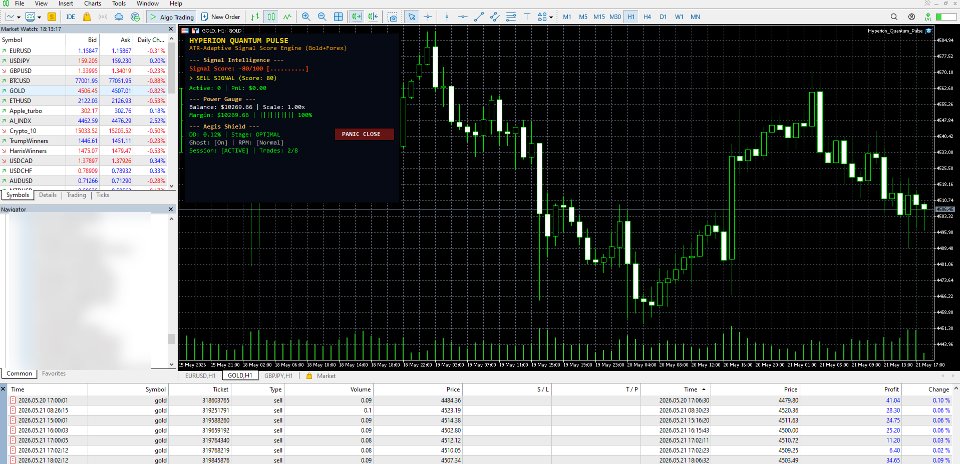This screenshot has height=464, width=960.
Task: Select the text label tool
Action: pyautogui.click(x=527, y=17)
